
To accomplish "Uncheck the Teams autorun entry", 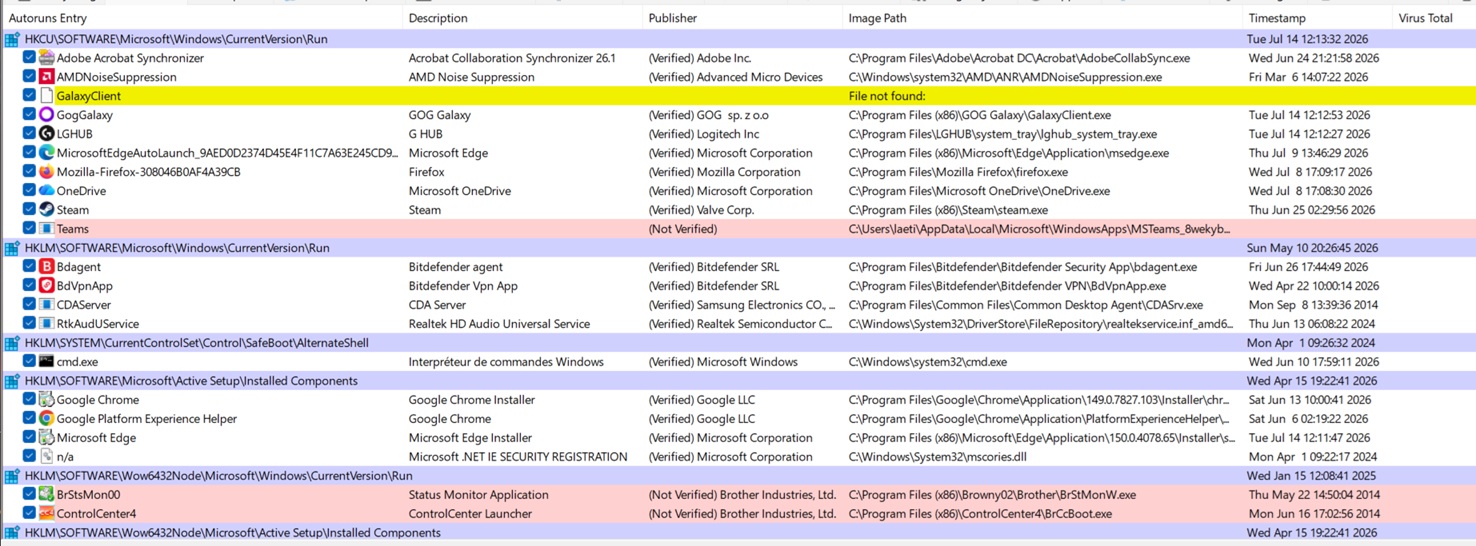I will click(x=29, y=229).
